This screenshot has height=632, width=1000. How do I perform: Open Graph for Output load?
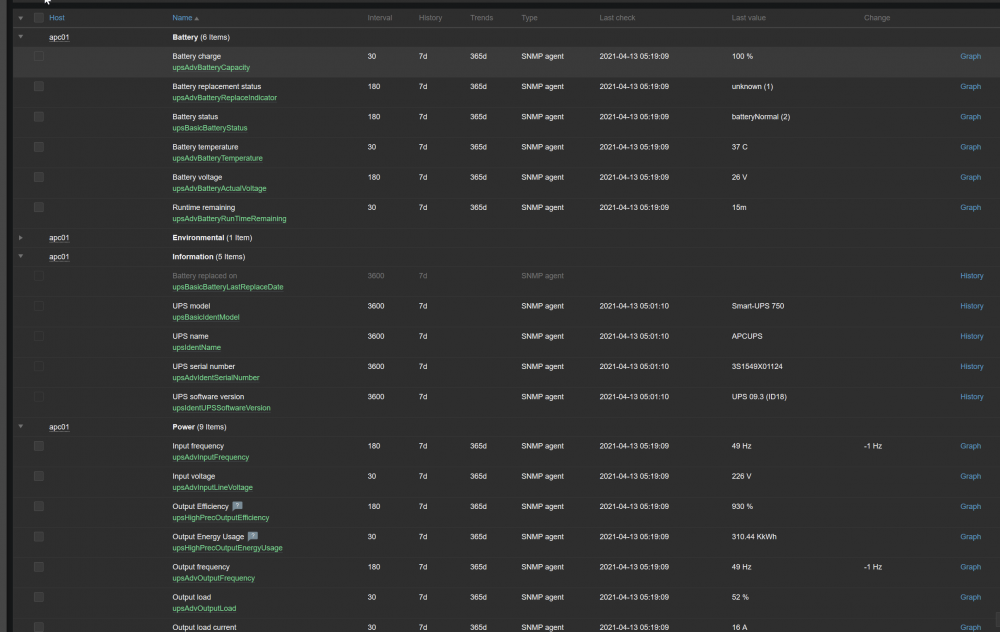970,597
